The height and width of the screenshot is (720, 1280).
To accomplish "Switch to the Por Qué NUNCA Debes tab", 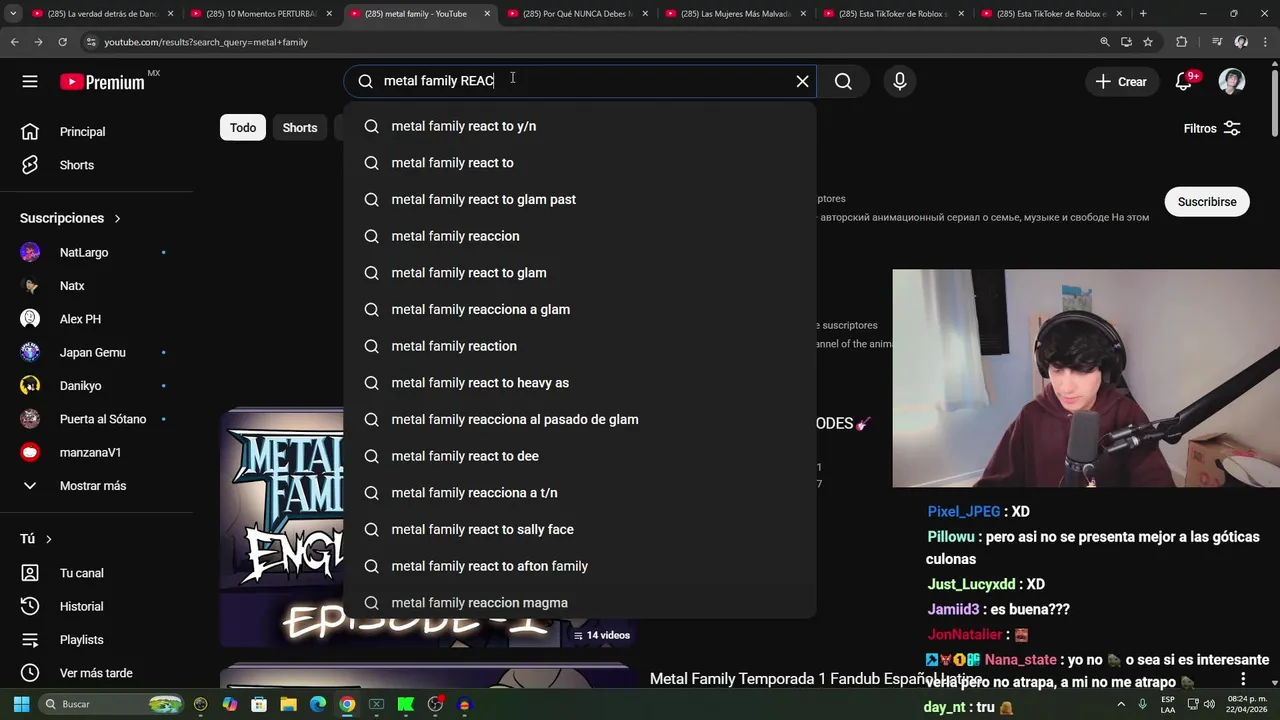I will pyautogui.click(x=578, y=14).
